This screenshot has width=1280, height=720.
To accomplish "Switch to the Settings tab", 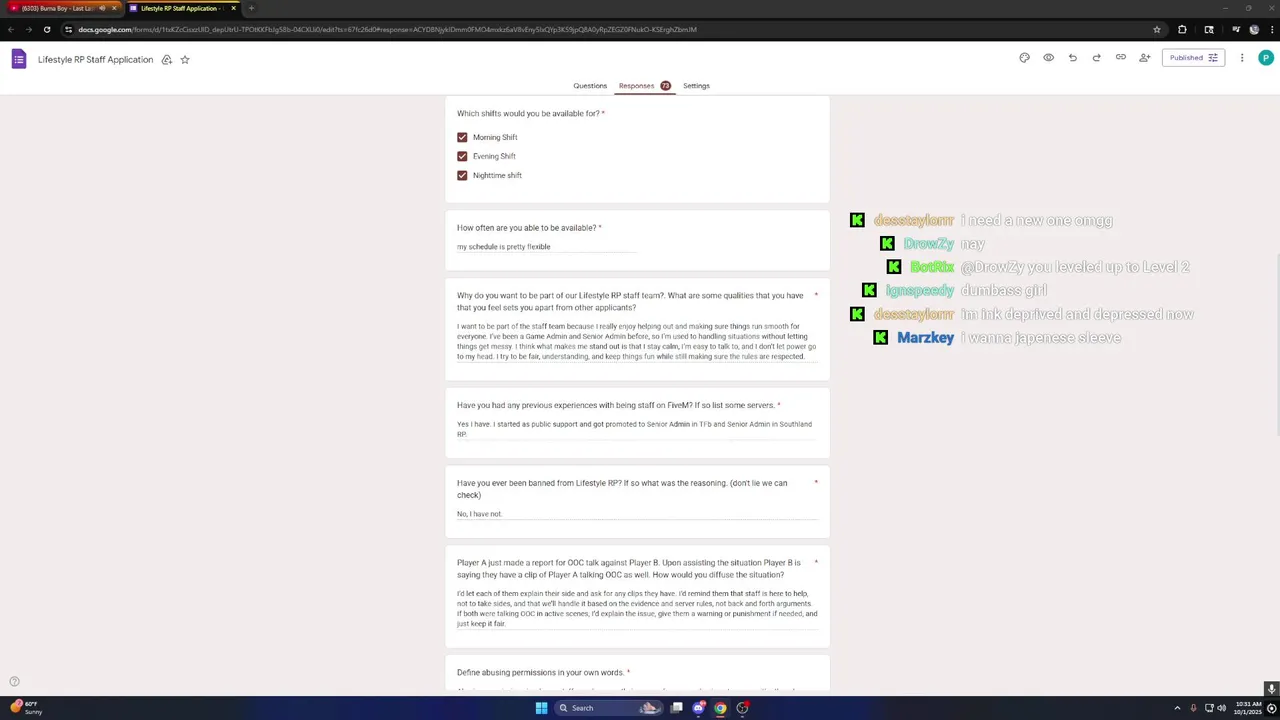I will tap(696, 86).
